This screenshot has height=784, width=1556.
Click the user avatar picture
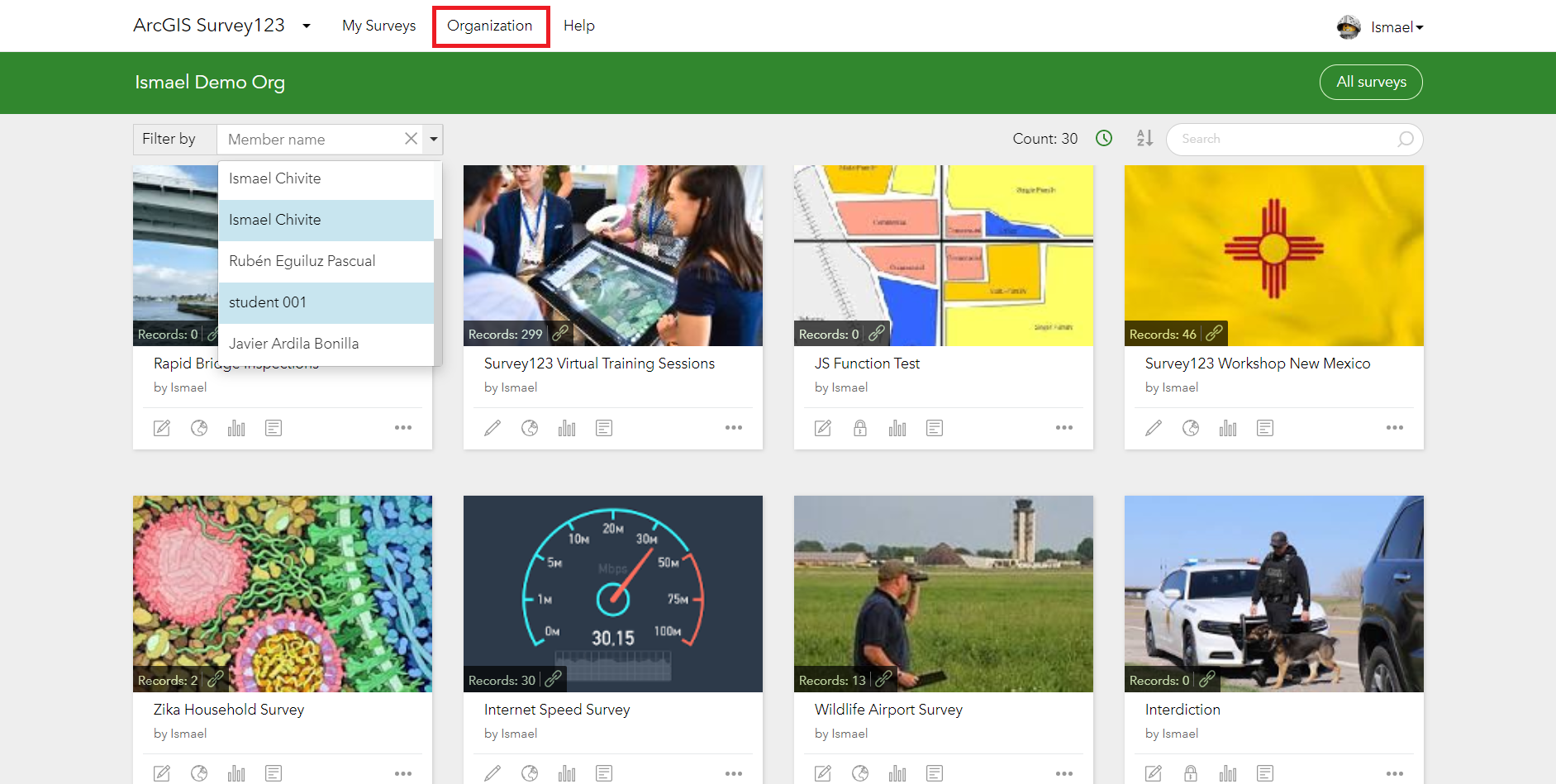[1349, 27]
